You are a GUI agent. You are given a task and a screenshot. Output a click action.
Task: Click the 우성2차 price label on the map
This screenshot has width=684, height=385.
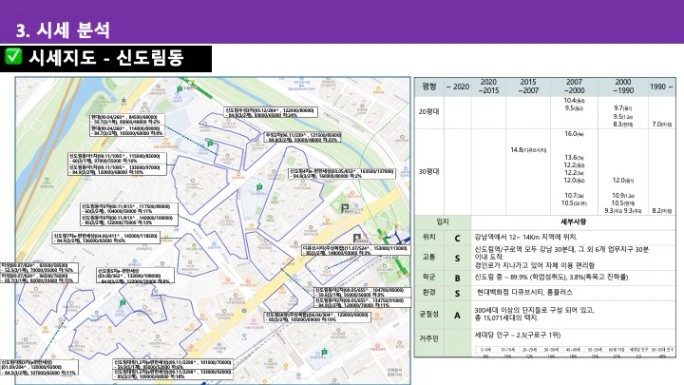(303, 137)
